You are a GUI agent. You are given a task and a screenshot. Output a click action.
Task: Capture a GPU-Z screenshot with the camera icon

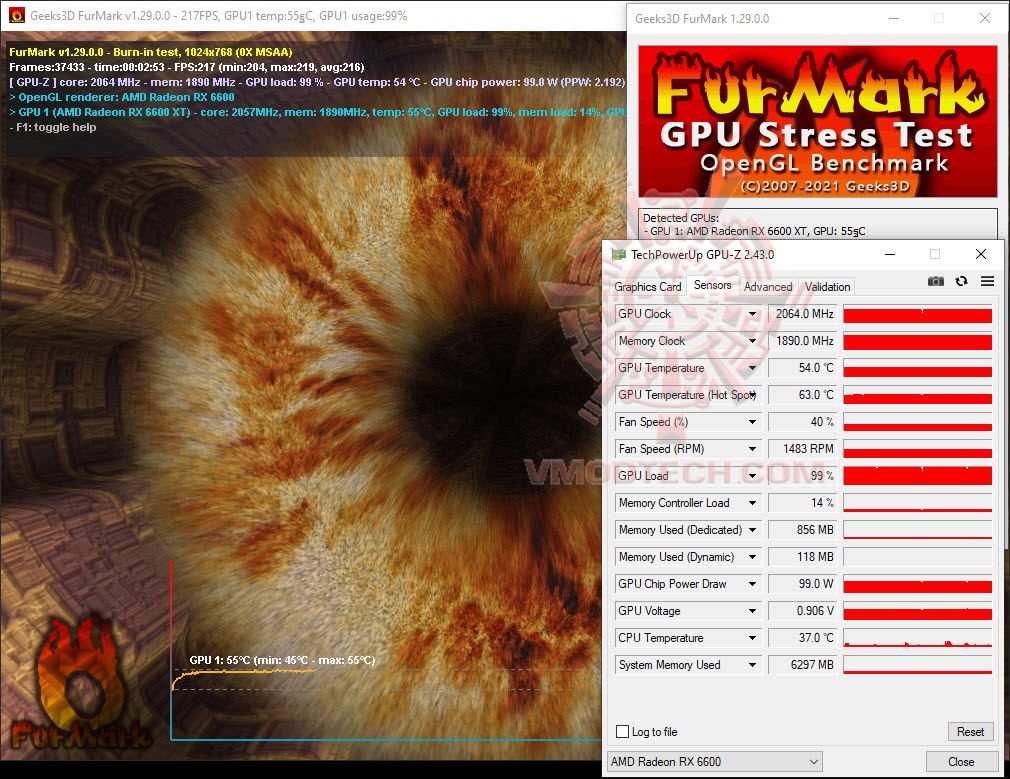tap(936, 282)
